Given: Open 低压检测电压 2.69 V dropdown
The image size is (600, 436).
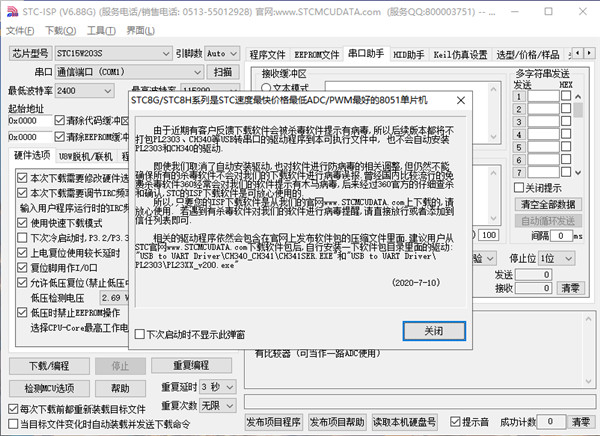Looking at the screenshot, I should (114, 297).
